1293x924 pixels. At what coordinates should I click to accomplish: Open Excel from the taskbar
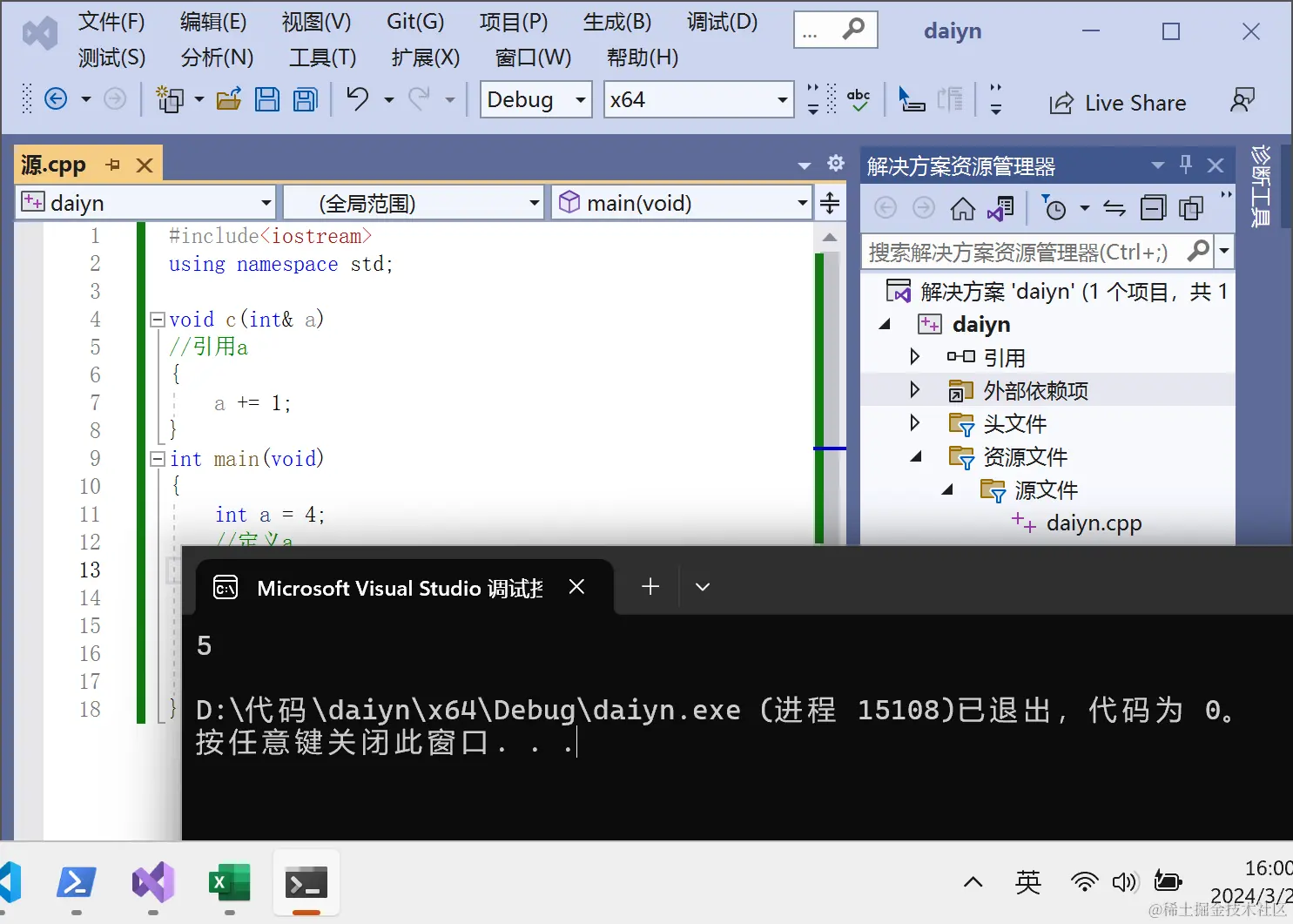point(230,883)
